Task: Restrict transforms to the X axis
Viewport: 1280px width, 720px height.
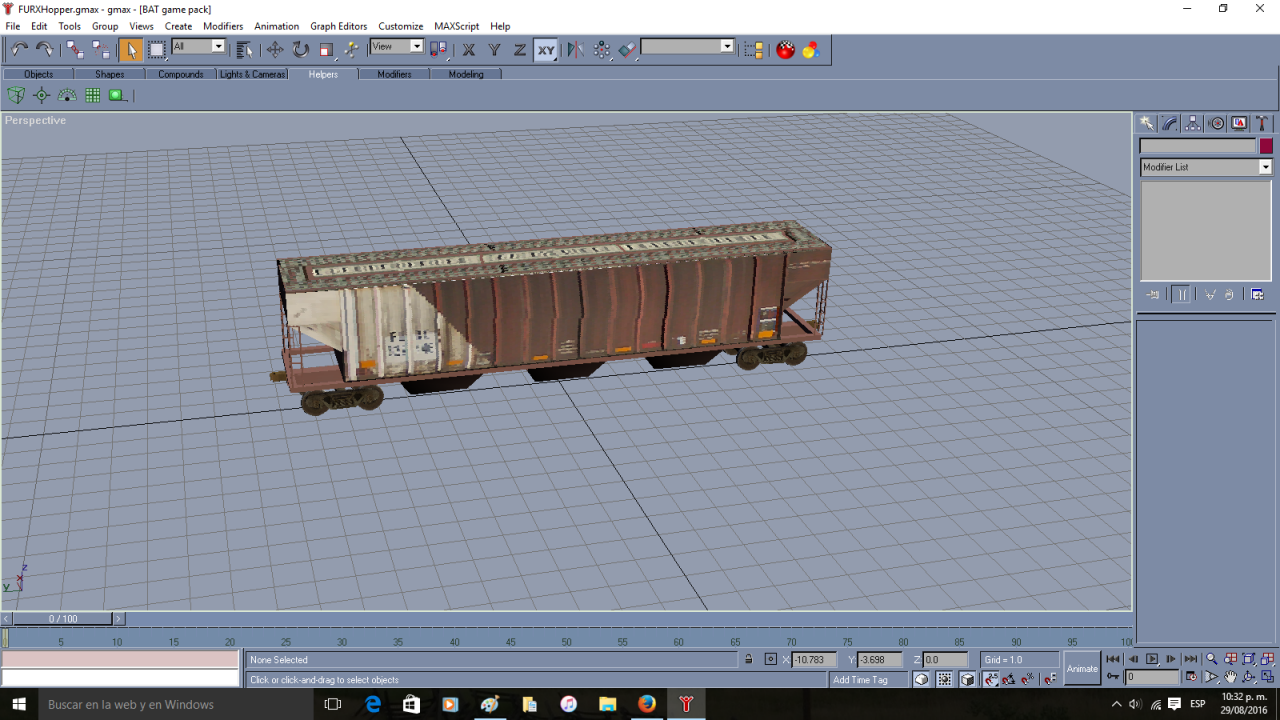Action: 468,49
